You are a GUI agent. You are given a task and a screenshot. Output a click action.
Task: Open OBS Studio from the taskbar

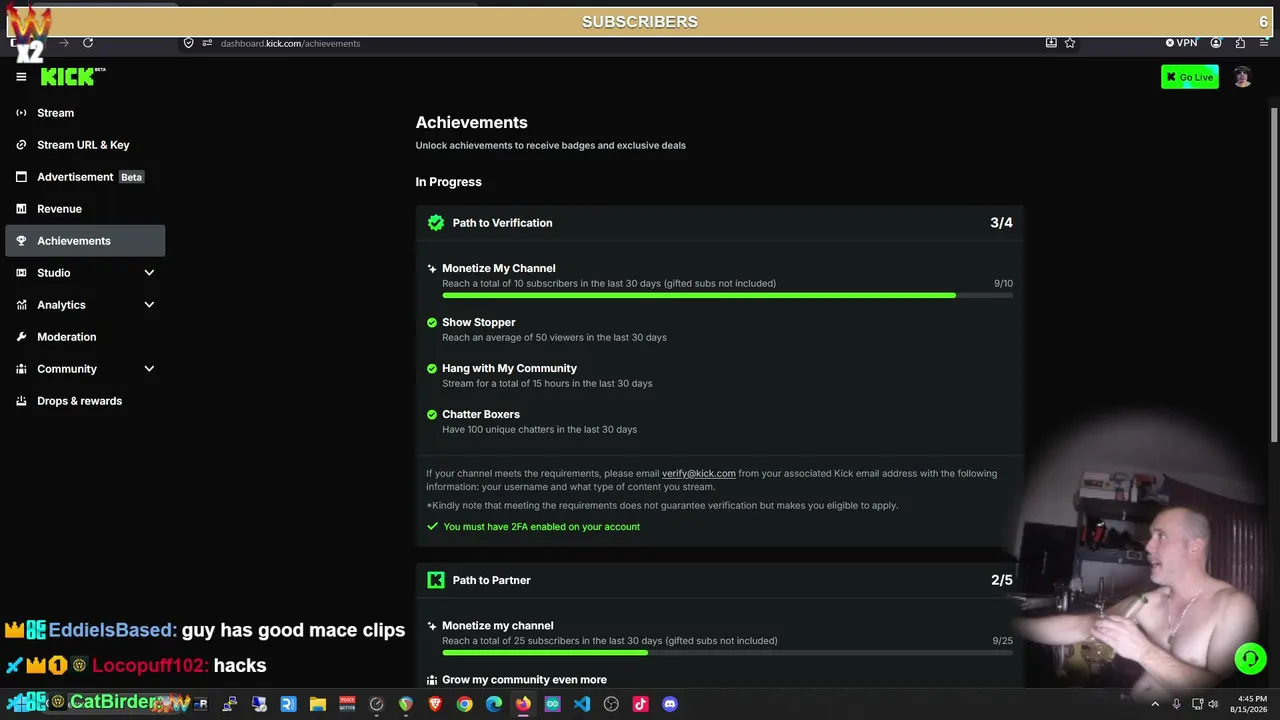[x=611, y=704]
